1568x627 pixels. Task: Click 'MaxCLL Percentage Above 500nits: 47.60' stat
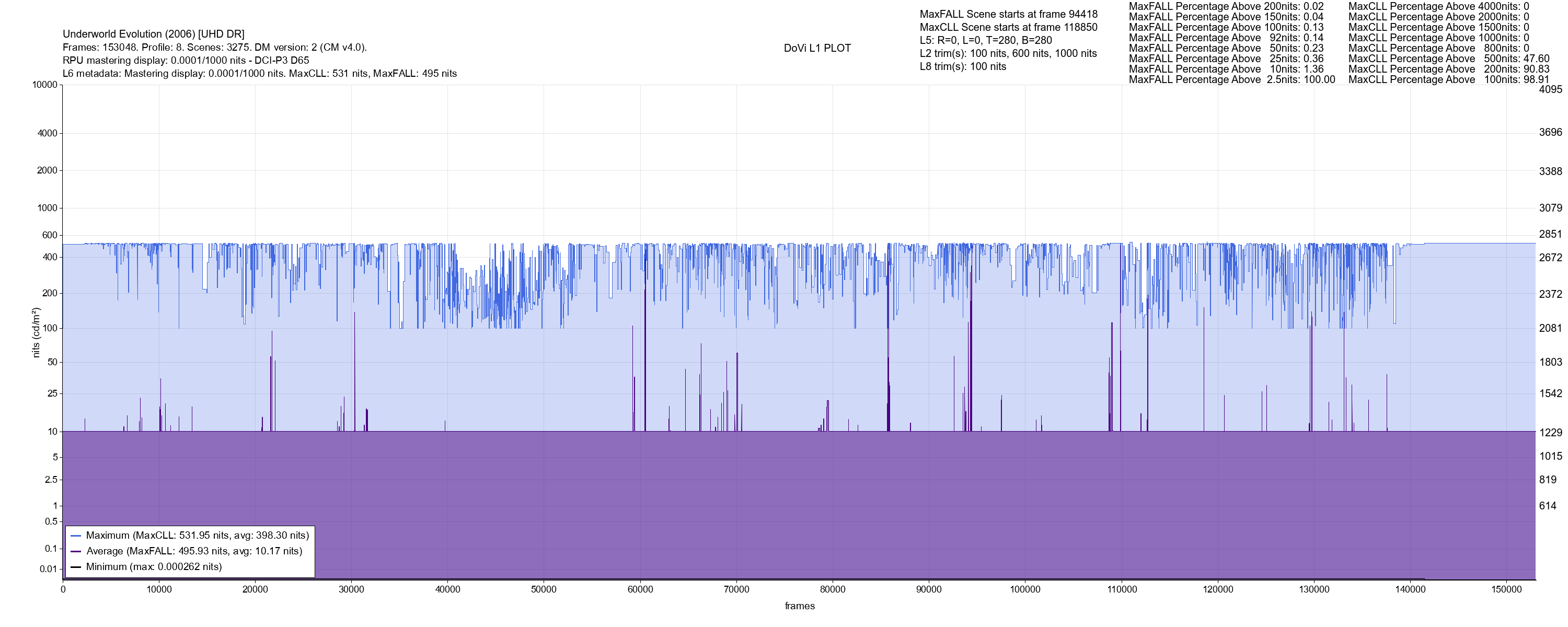[1449, 59]
